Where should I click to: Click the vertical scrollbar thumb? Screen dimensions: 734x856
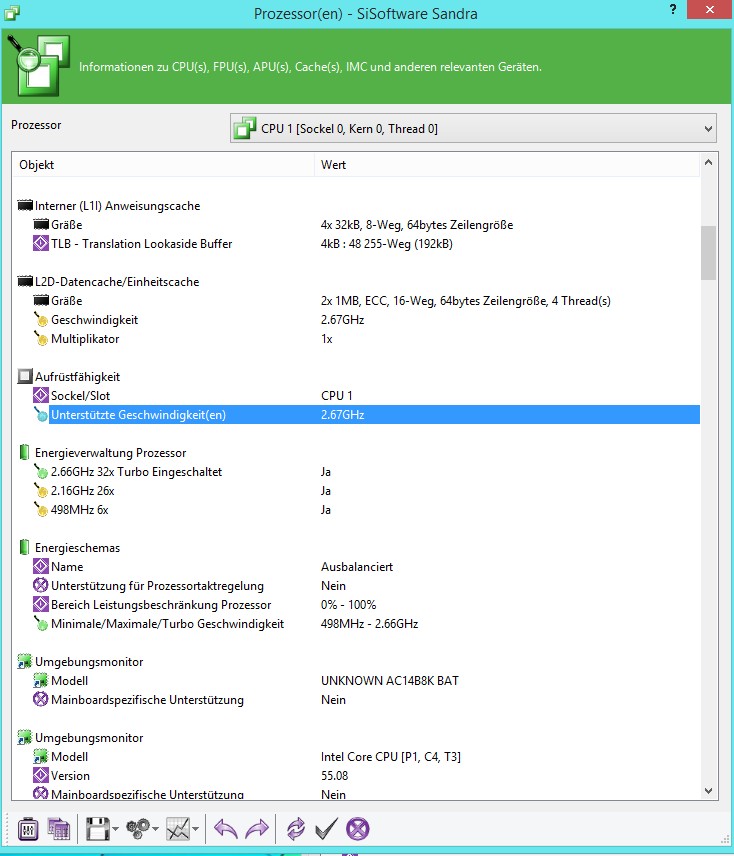708,253
